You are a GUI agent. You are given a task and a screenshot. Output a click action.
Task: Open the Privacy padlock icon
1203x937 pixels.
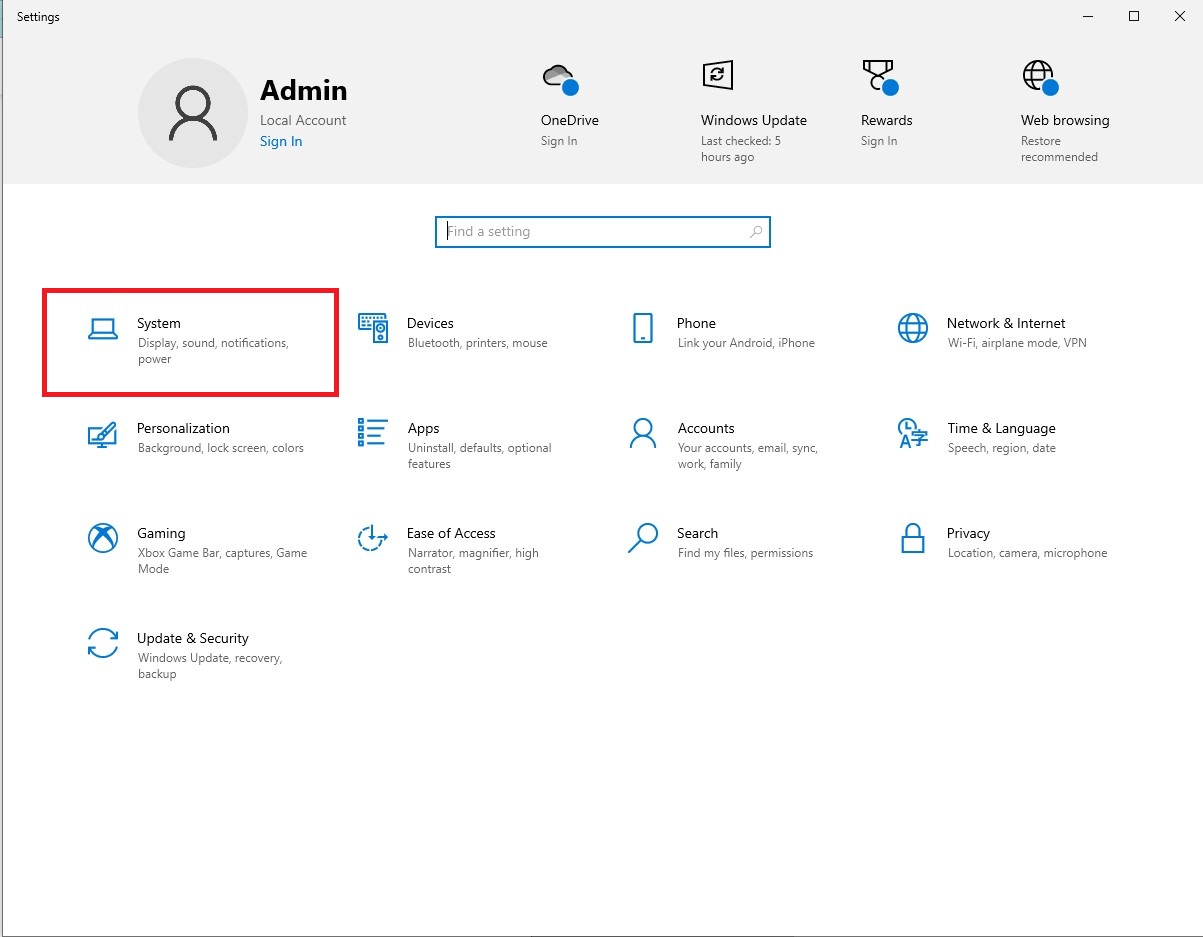tap(912, 538)
